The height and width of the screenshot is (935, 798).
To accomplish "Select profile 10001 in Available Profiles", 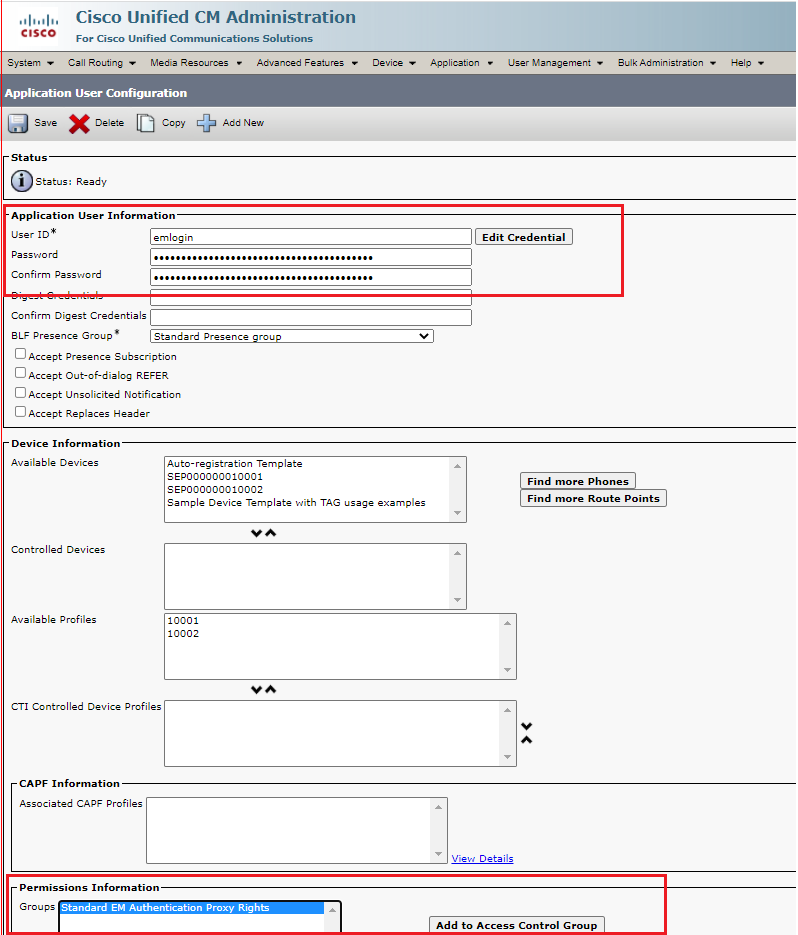I will 183,620.
